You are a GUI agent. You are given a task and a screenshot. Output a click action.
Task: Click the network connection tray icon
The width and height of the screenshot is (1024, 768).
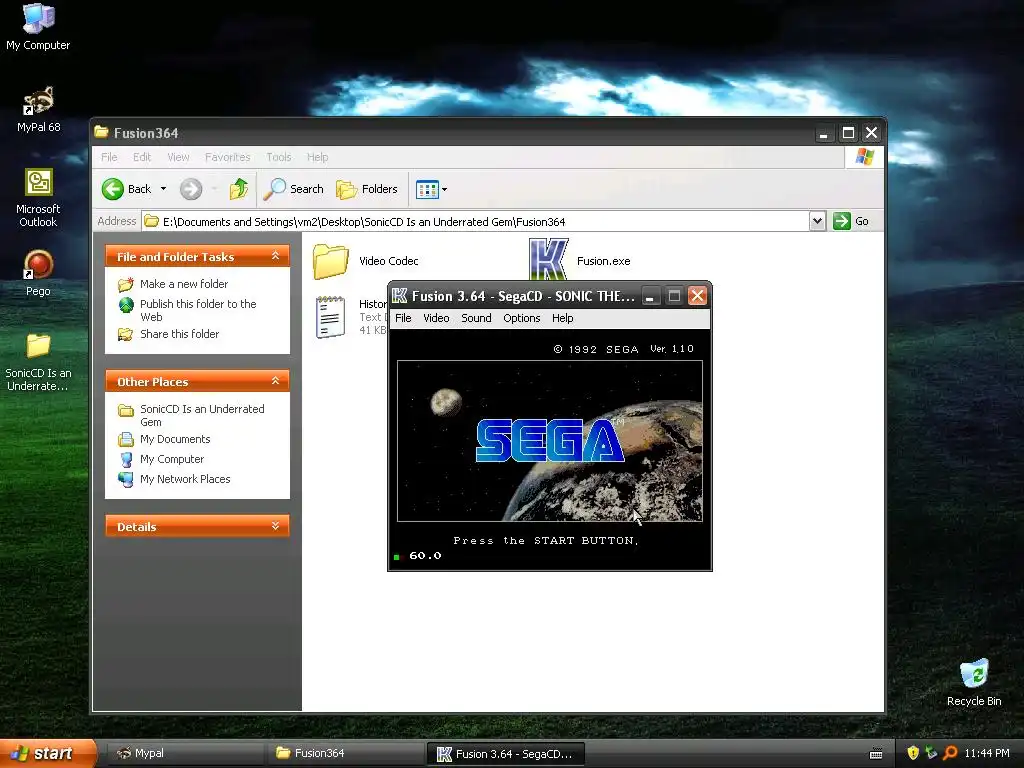point(931,753)
